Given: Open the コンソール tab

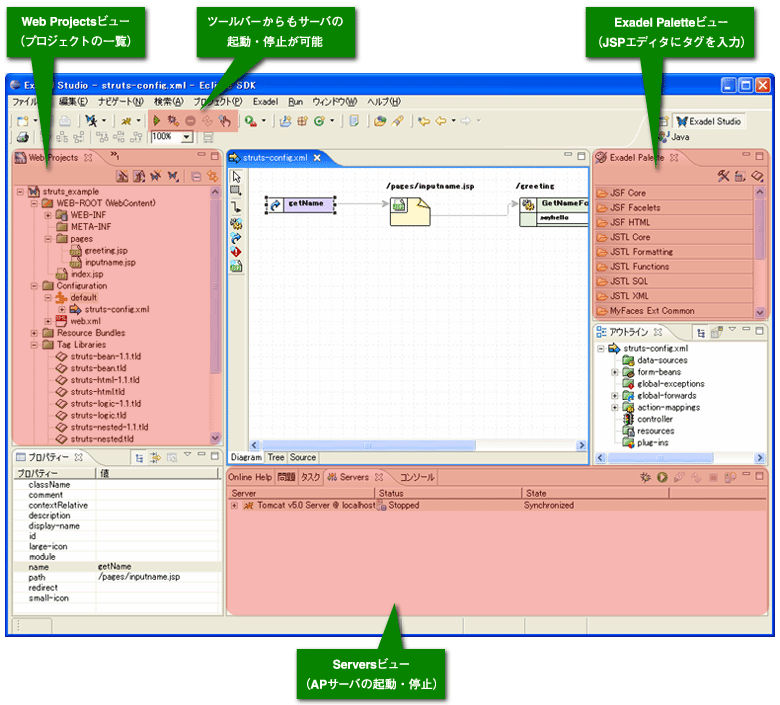Looking at the screenshot, I should pos(417,478).
